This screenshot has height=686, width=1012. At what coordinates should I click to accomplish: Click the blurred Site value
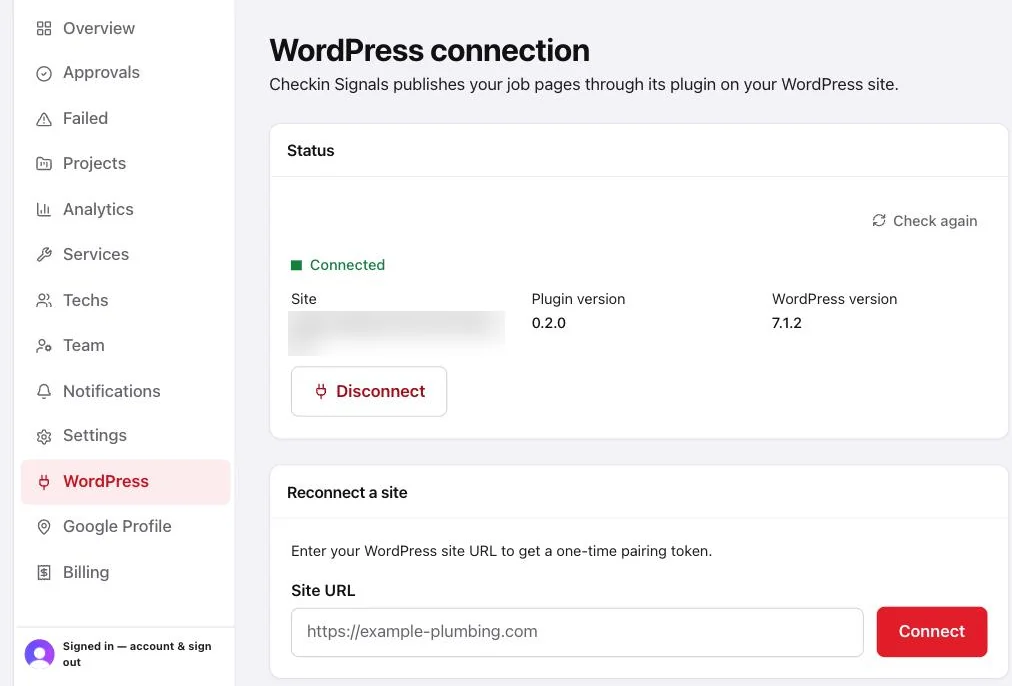pyautogui.click(x=396, y=333)
